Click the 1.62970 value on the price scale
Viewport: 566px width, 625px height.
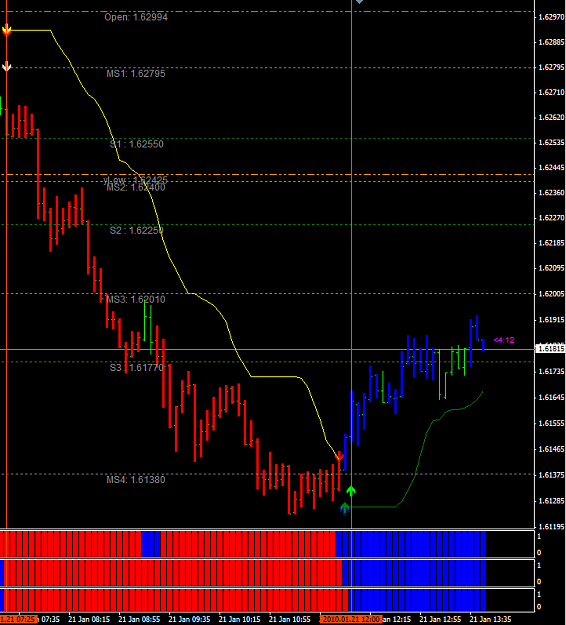click(551, 17)
